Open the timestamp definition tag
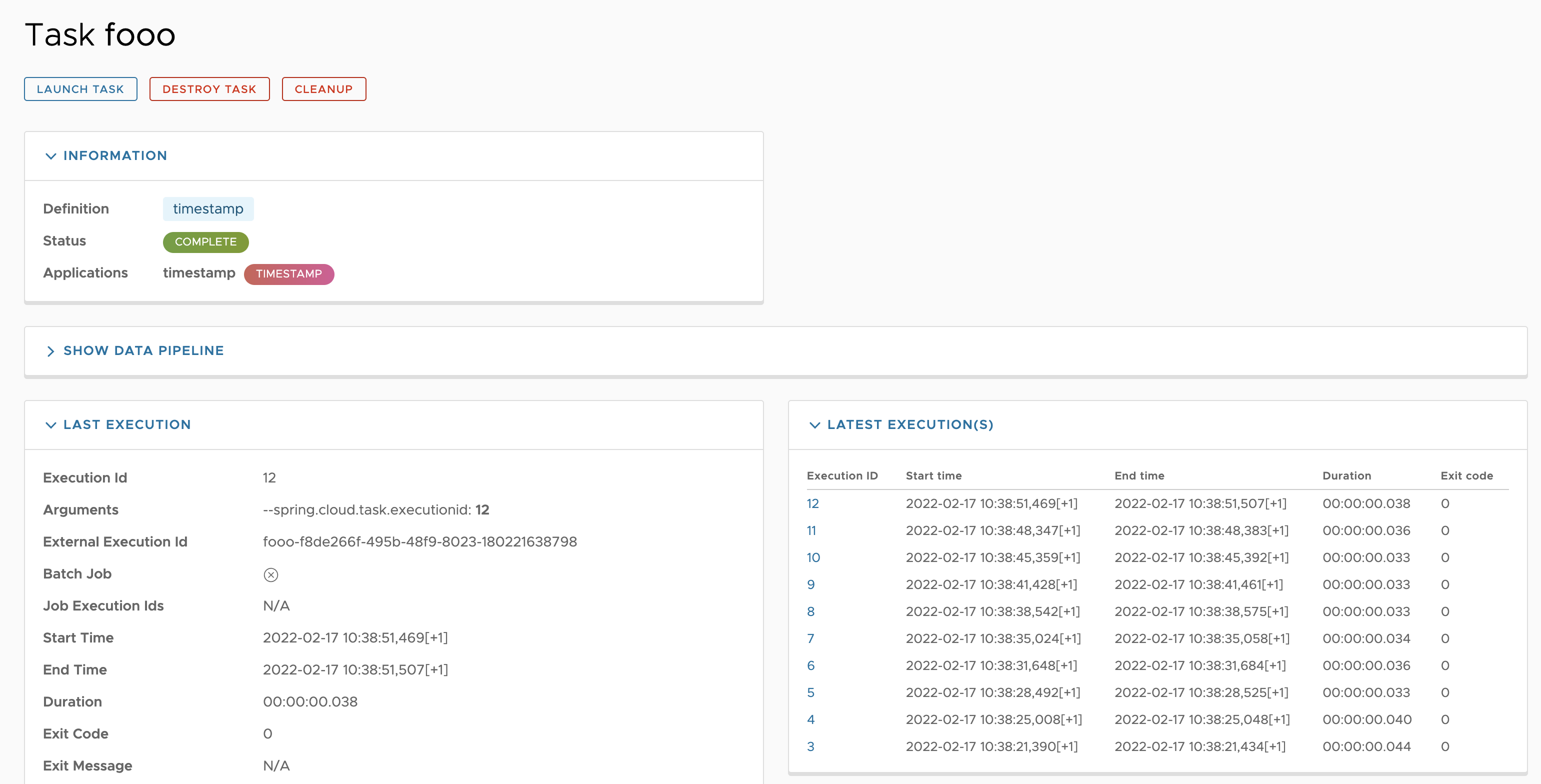1541x784 pixels. [207, 208]
